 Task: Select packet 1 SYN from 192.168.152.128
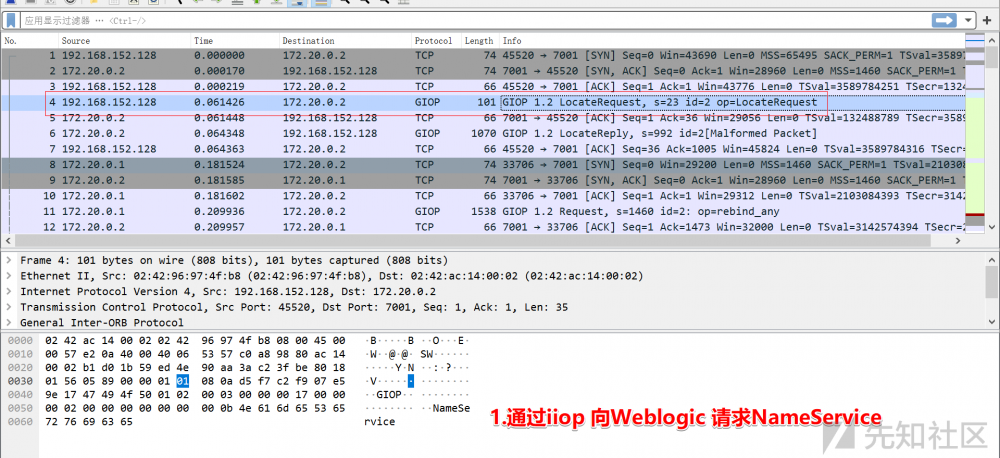pyautogui.click(x=483, y=55)
